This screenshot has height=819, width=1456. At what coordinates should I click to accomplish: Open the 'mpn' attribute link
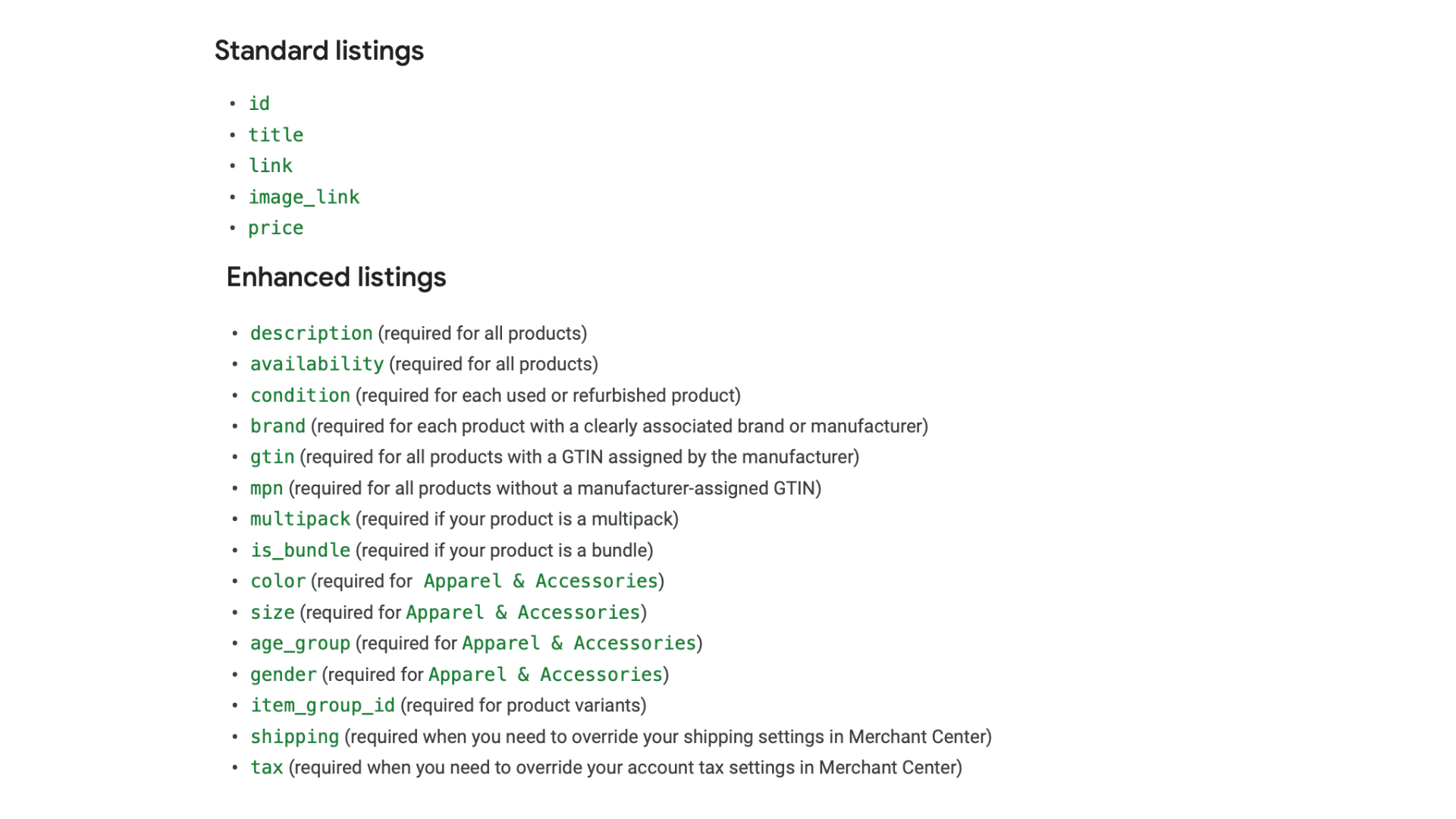tap(266, 488)
